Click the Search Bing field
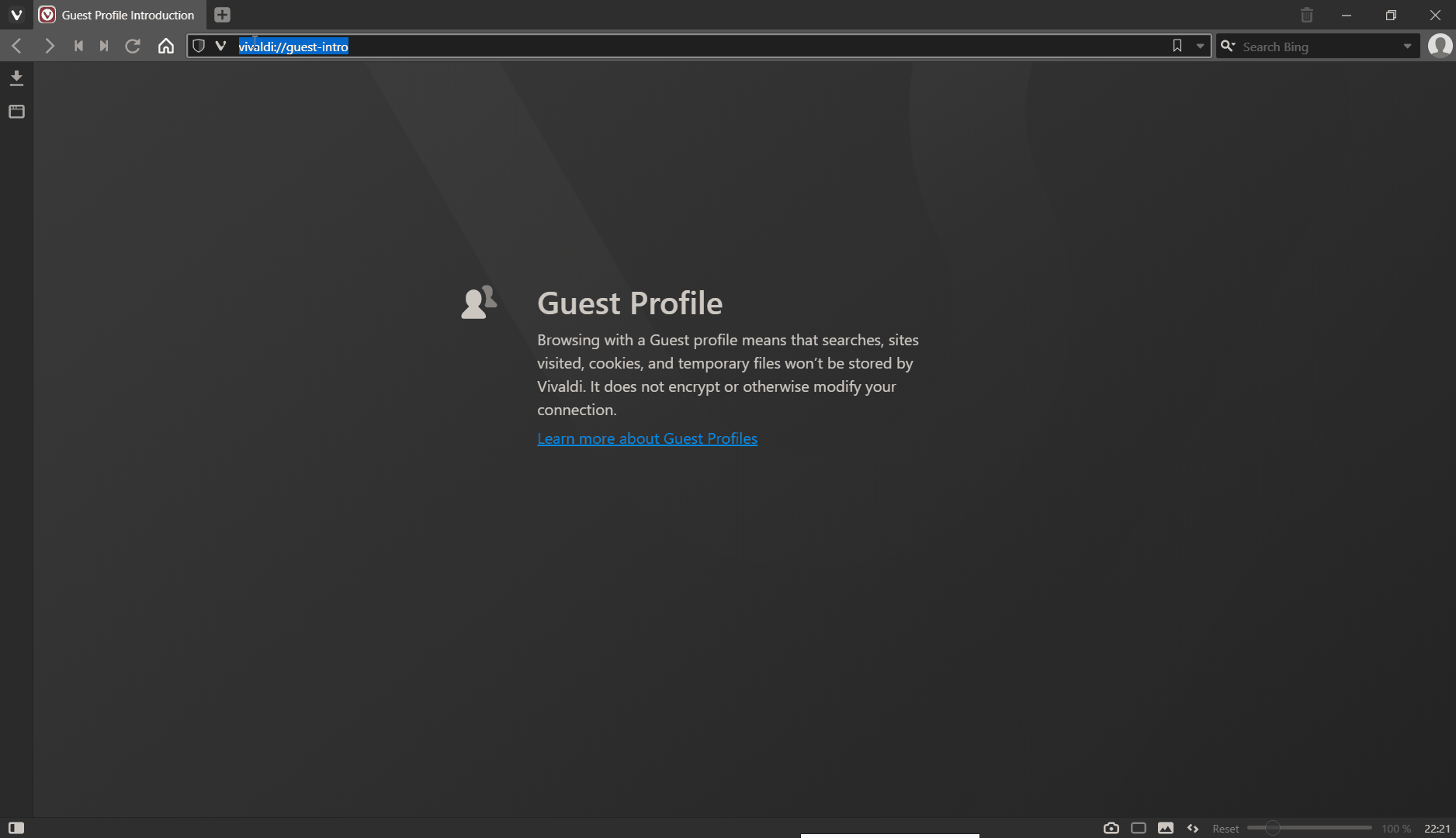This screenshot has width=1456, height=838. [1319, 47]
